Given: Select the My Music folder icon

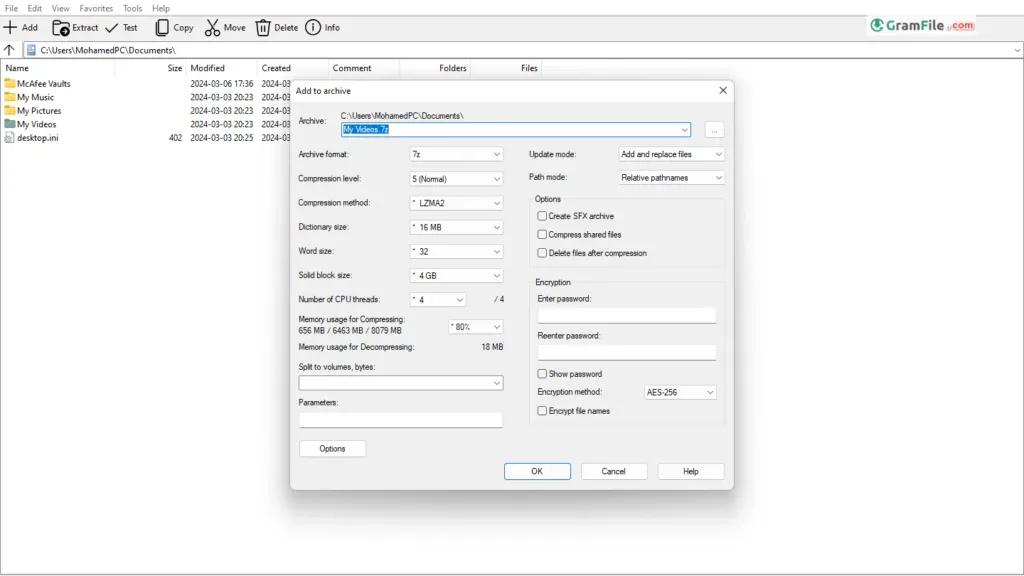Looking at the screenshot, I should click(9, 97).
